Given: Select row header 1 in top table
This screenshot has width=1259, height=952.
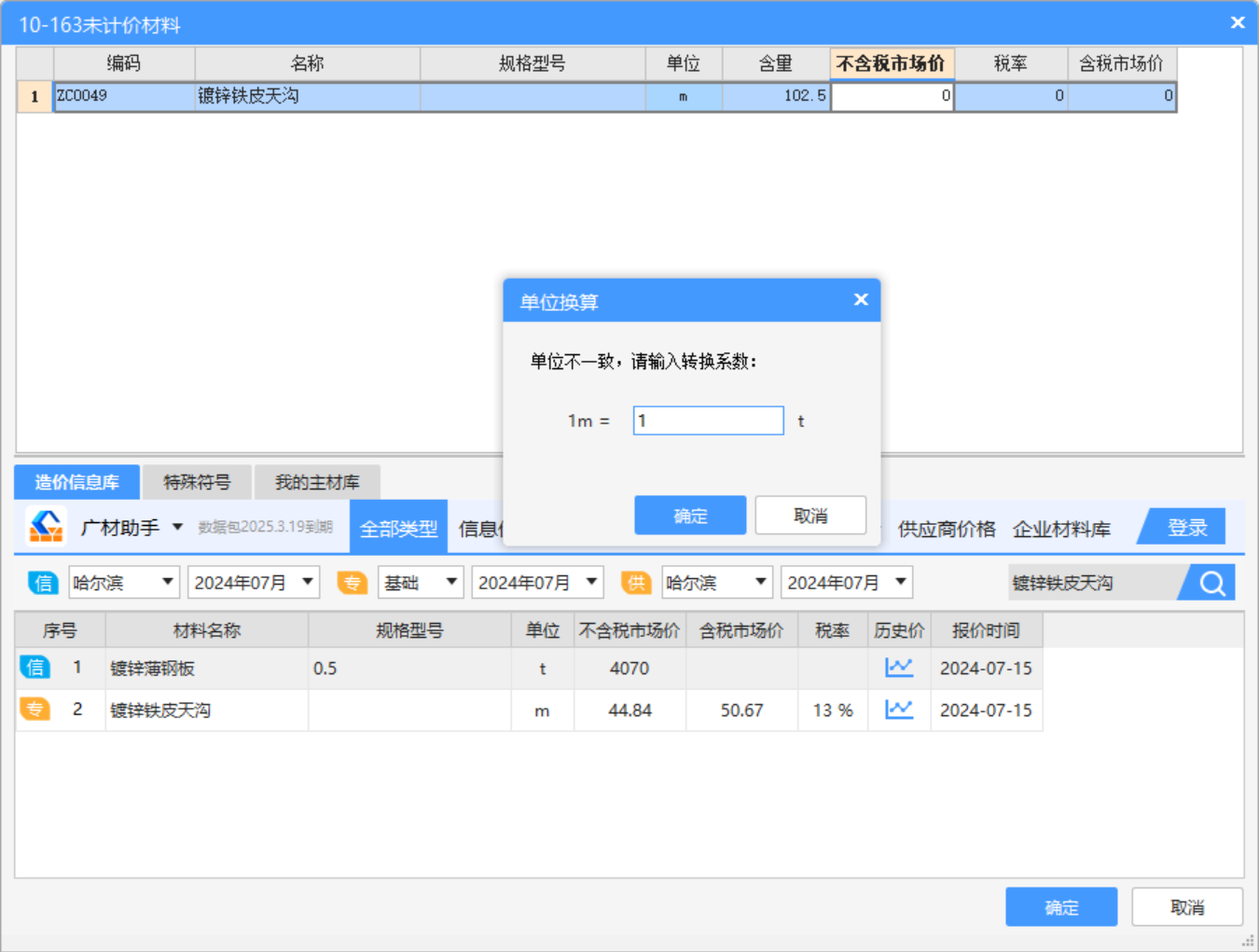Looking at the screenshot, I should (x=35, y=96).
